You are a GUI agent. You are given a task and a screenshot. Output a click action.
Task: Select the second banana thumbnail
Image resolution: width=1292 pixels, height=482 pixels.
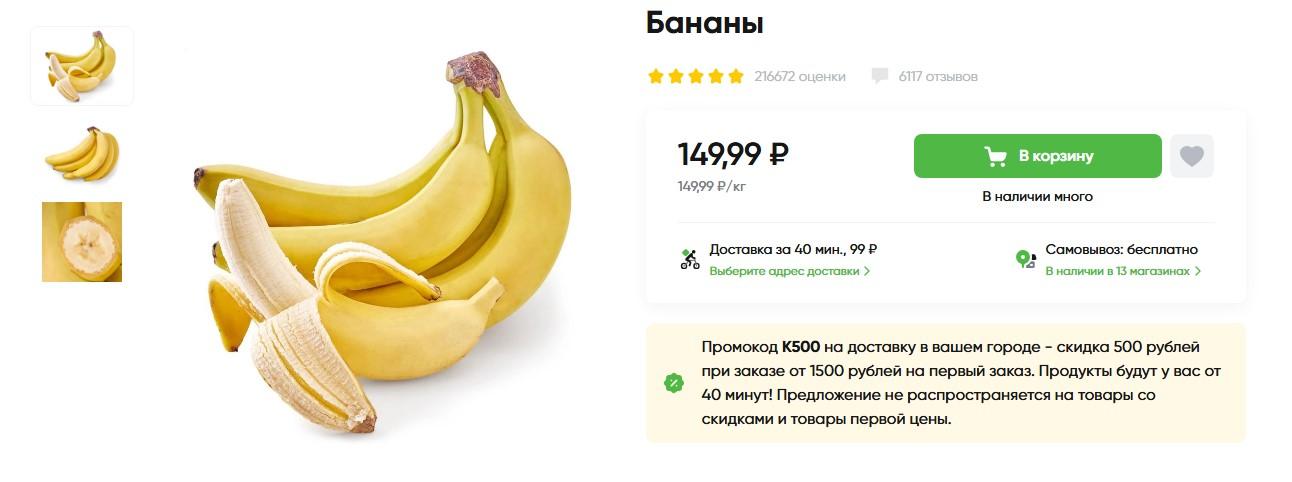pyautogui.click(x=82, y=153)
